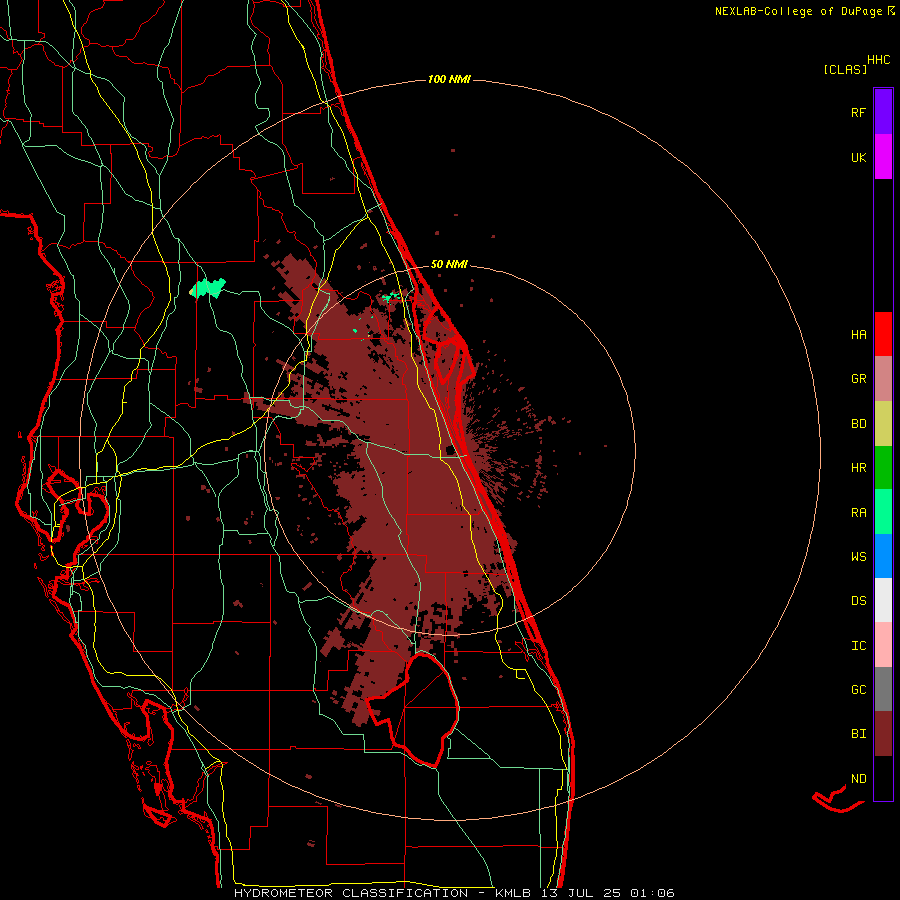Click the 'GC' legend label
This screenshot has height=900, width=900.
pyautogui.click(x=858, y=690)
